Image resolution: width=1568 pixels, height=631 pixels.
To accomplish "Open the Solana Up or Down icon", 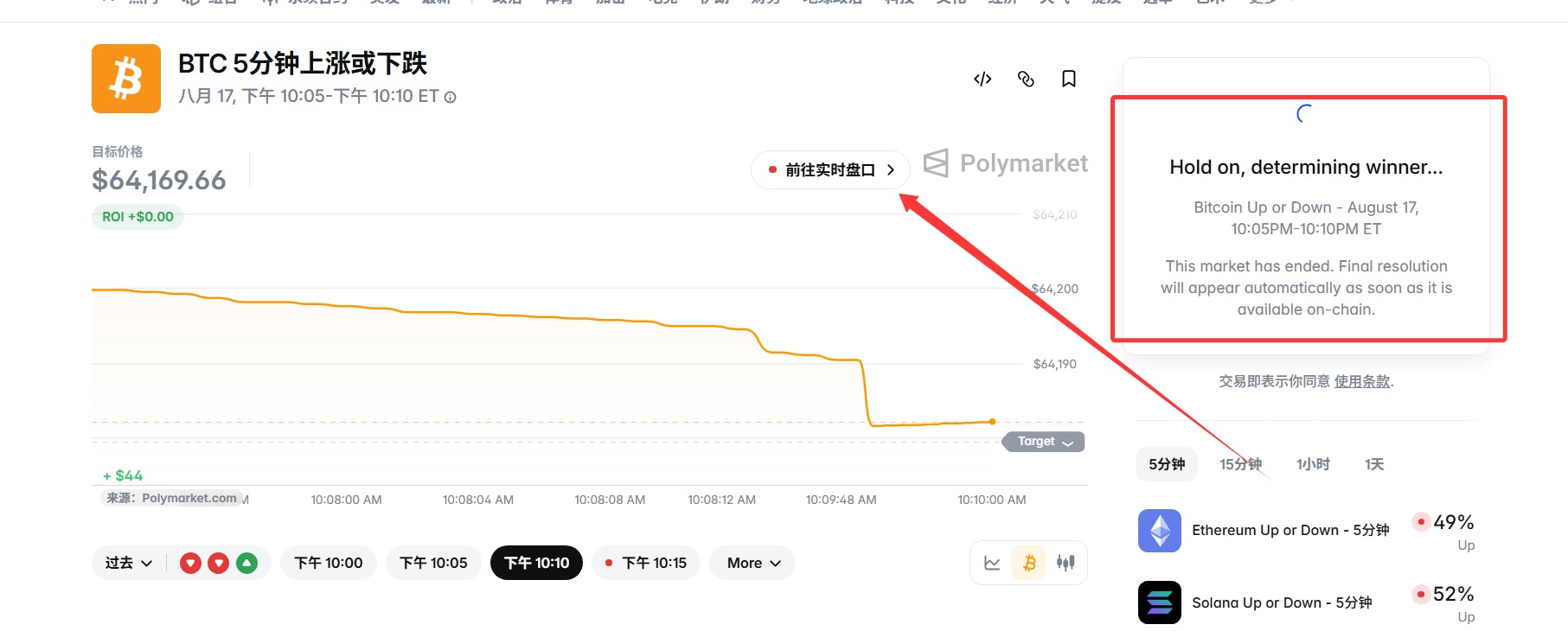I will click(x=1160, y=602).
